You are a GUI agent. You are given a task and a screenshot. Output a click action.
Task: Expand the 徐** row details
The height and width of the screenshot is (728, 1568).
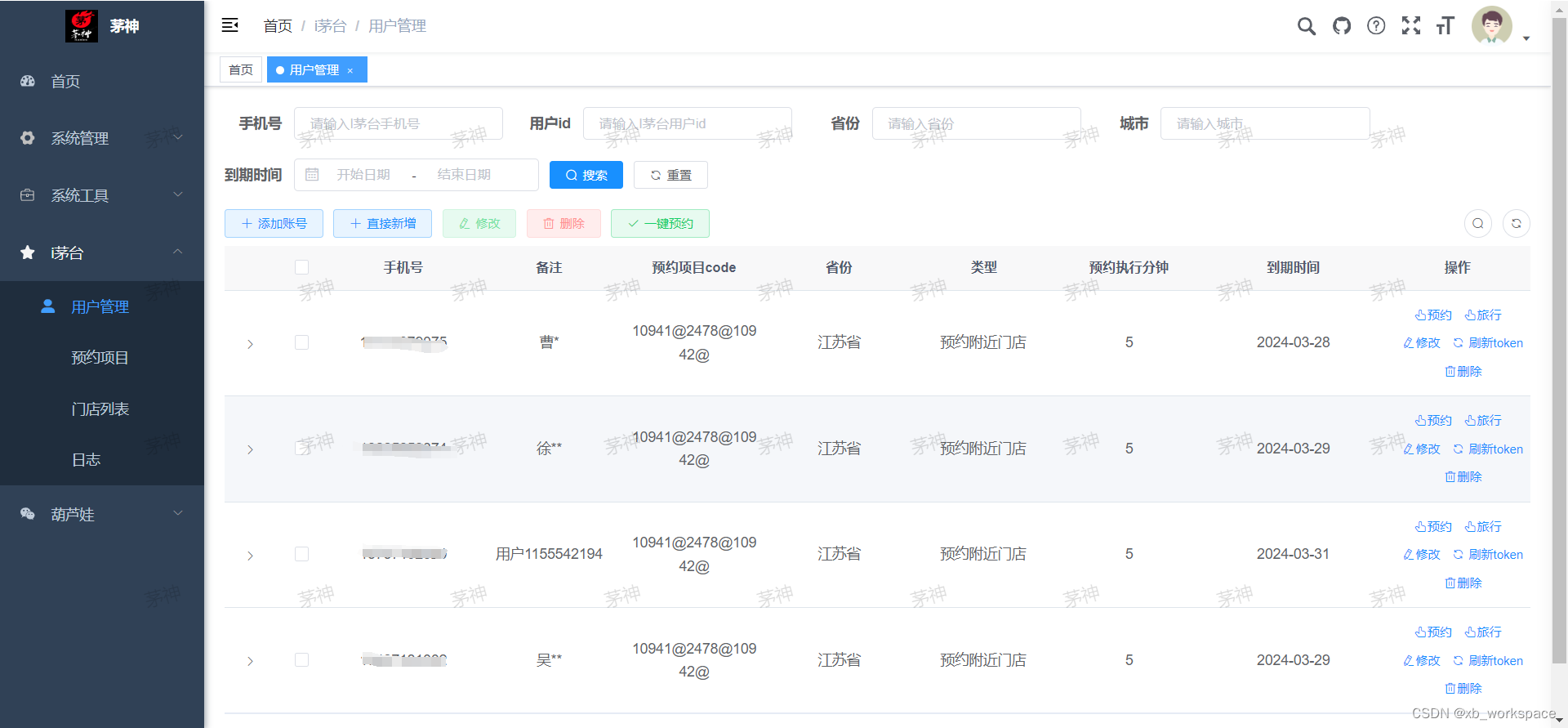tap(250, 449)
